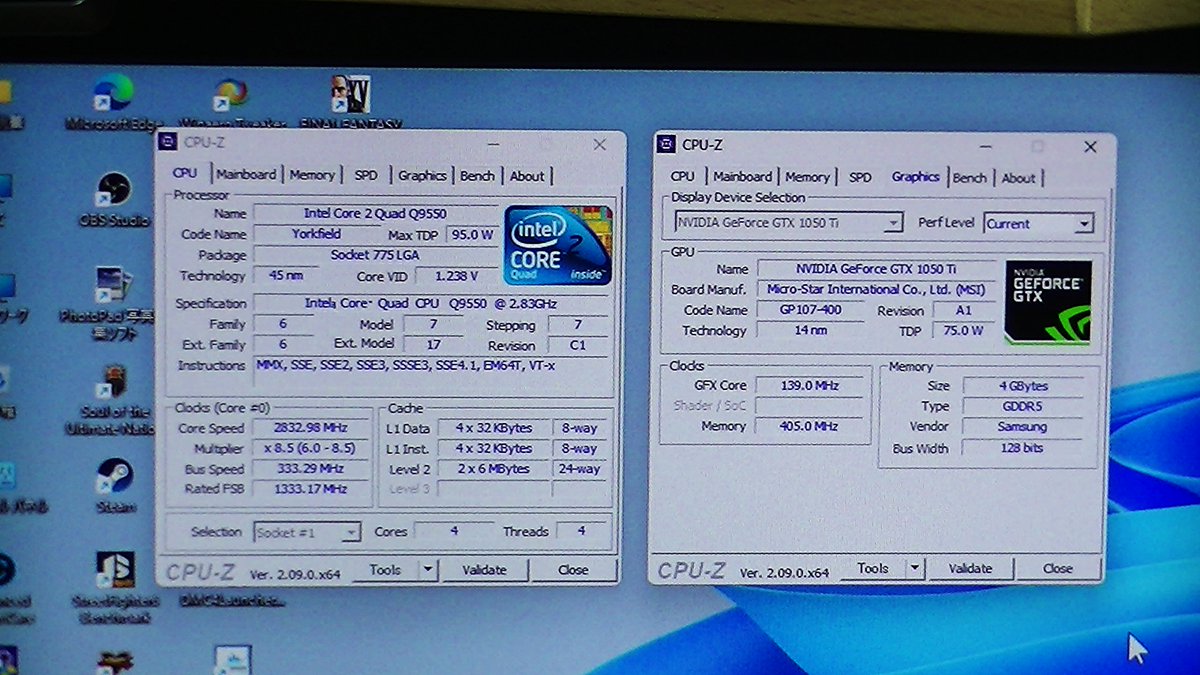Click the Micro-Star International board manufacturer field

[875, 289]
